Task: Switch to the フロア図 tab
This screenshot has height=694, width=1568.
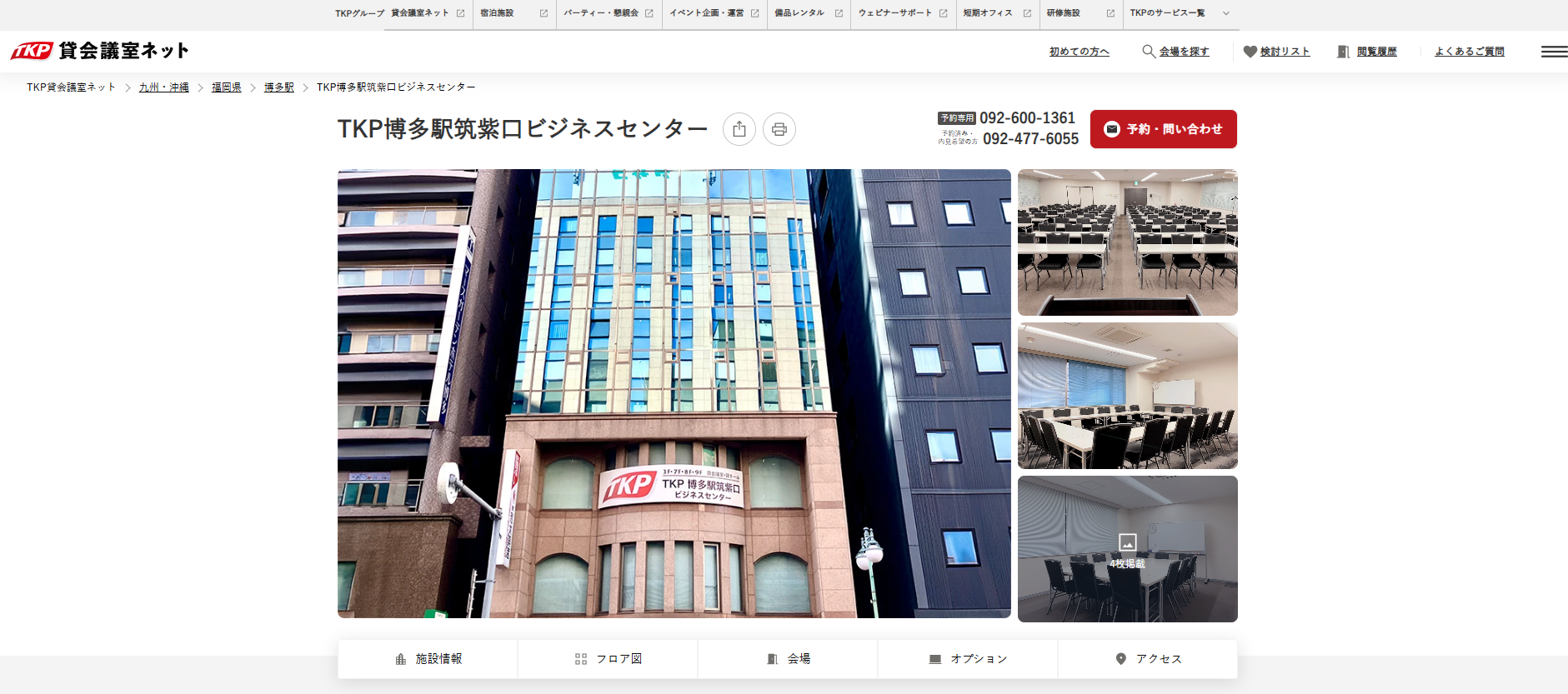Action: coord(608,659)
